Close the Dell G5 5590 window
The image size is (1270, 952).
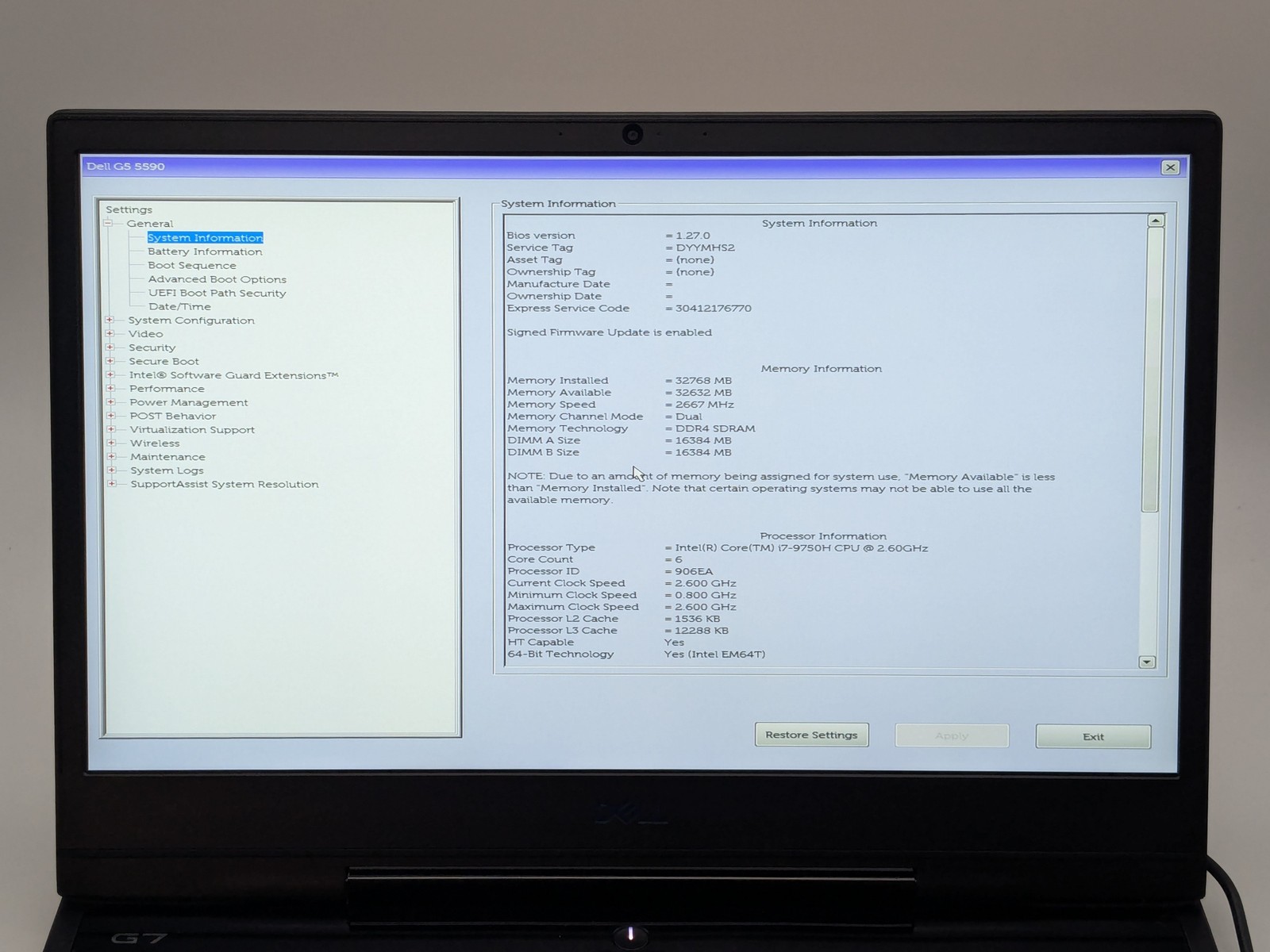[x=1170, y=167]
